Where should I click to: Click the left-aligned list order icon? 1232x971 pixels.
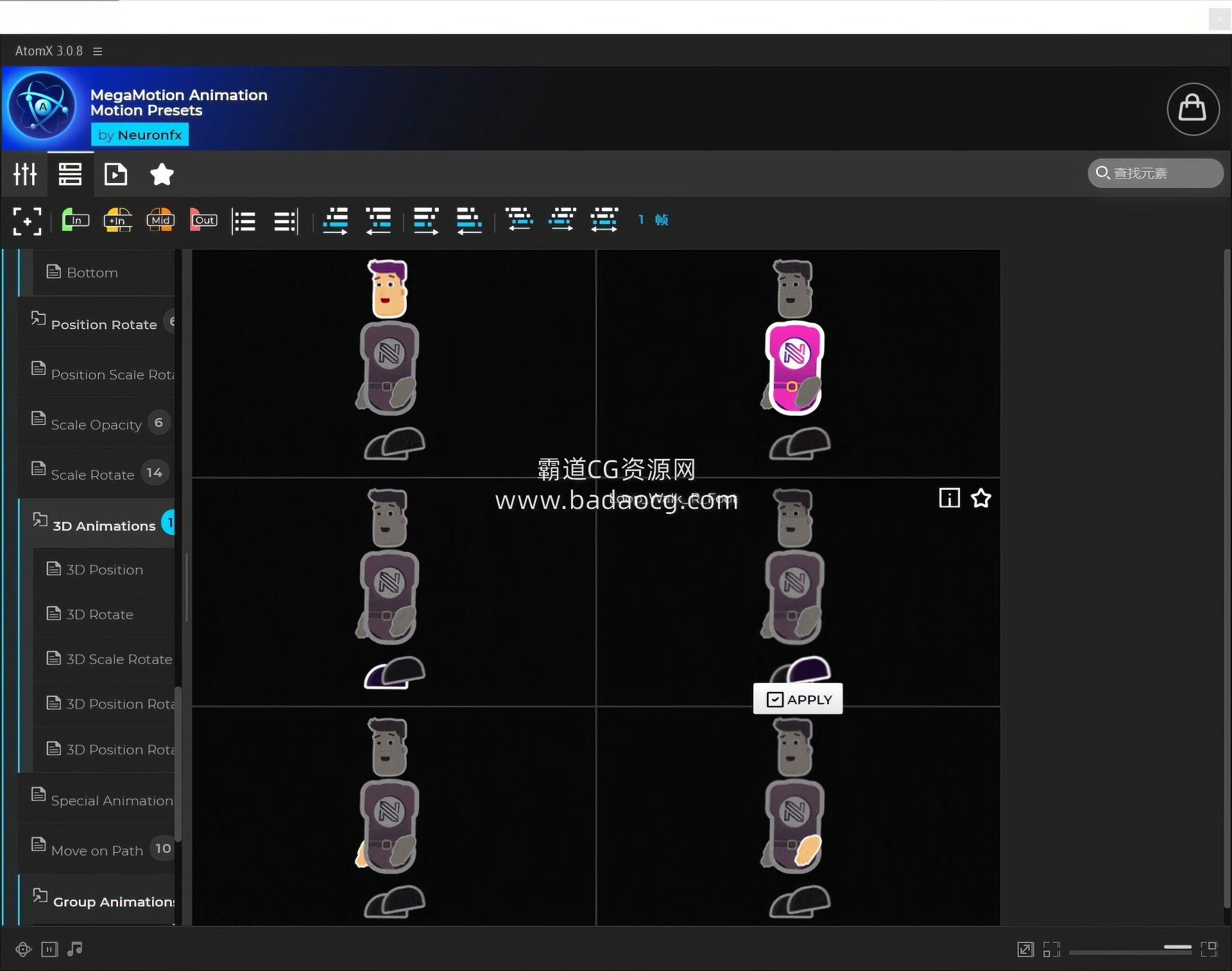point(244,221)
